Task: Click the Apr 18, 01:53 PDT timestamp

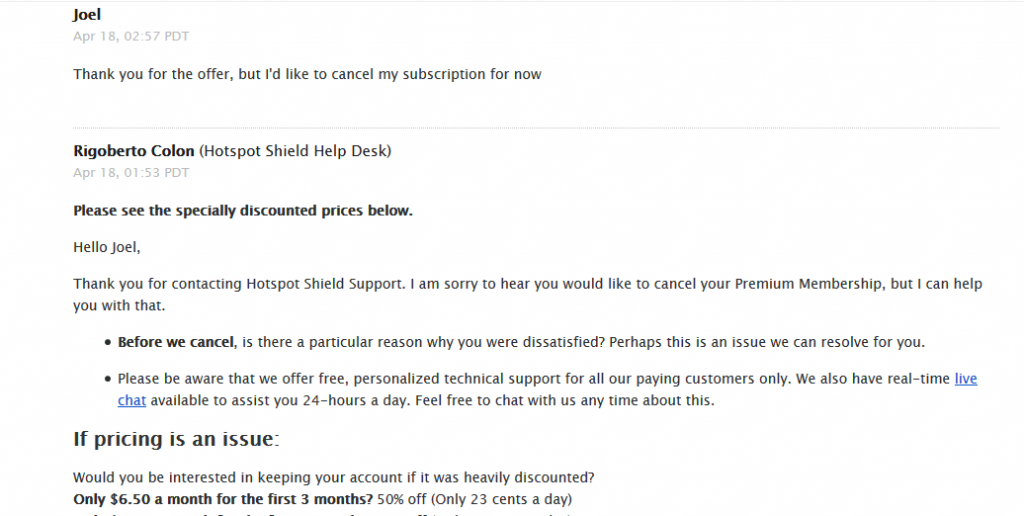Action: [x=131, y=173]
